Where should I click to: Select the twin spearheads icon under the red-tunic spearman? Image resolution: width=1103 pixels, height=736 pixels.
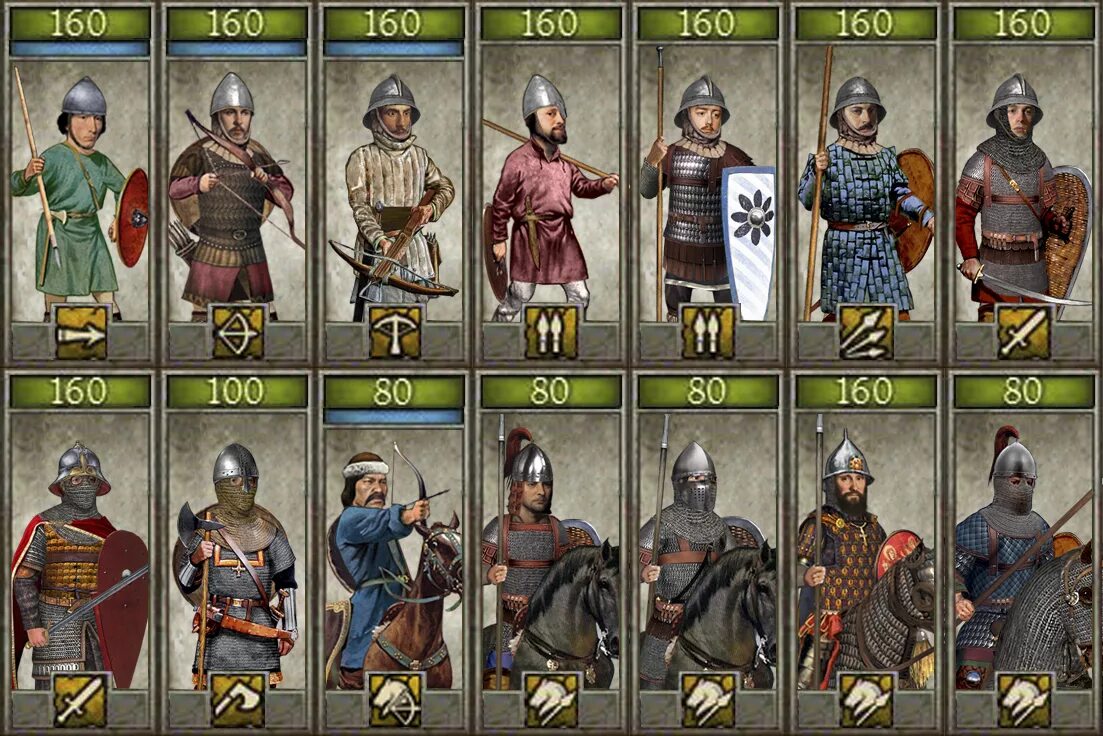tap(552, 331)
